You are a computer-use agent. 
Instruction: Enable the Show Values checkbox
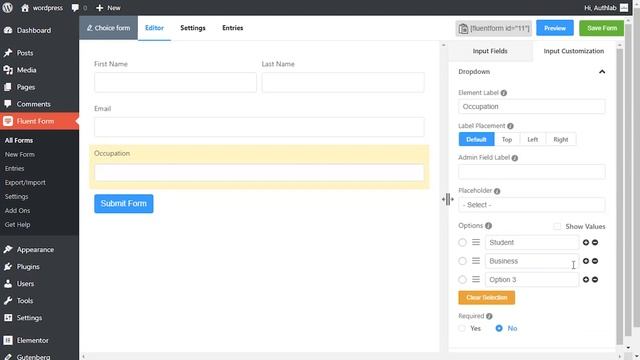tap(557, 226)
